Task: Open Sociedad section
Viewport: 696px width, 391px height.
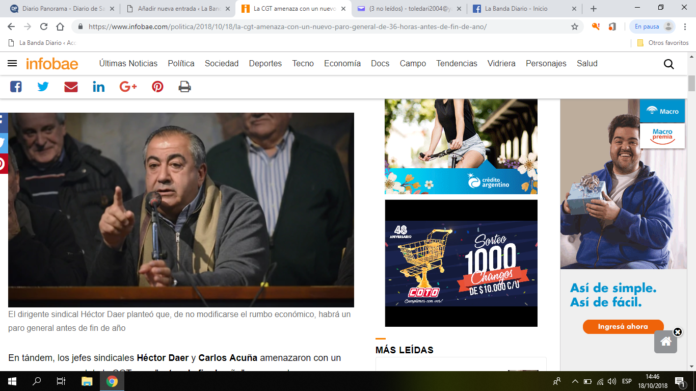Action: (x=221, y=63)
